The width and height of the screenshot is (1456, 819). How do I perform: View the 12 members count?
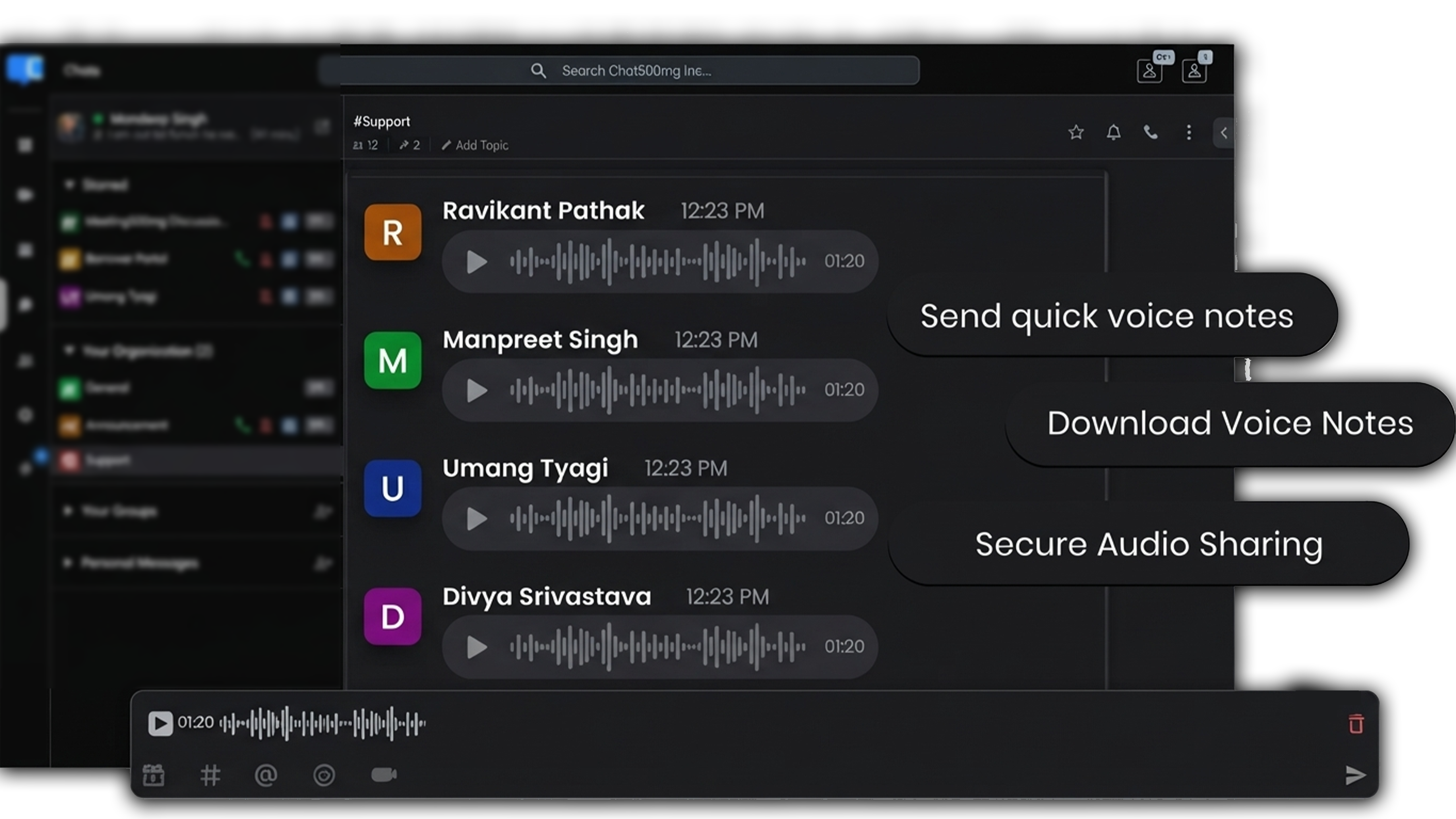click(365, 145)
